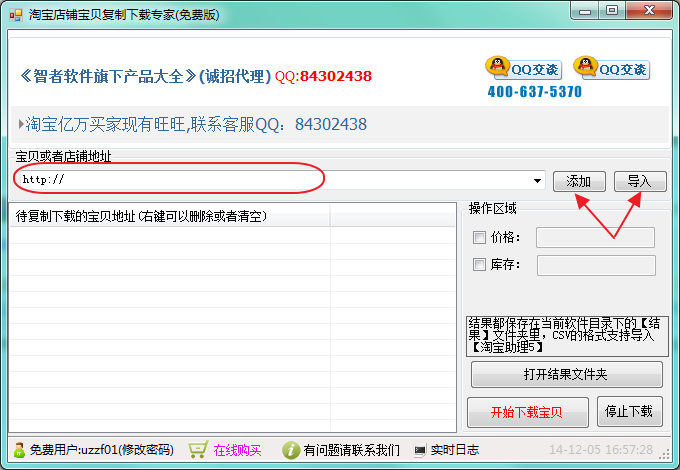Click the 停止下载 button
Image resolution: width=680 pixels, height=470 pixels.
tap(629, 411)
